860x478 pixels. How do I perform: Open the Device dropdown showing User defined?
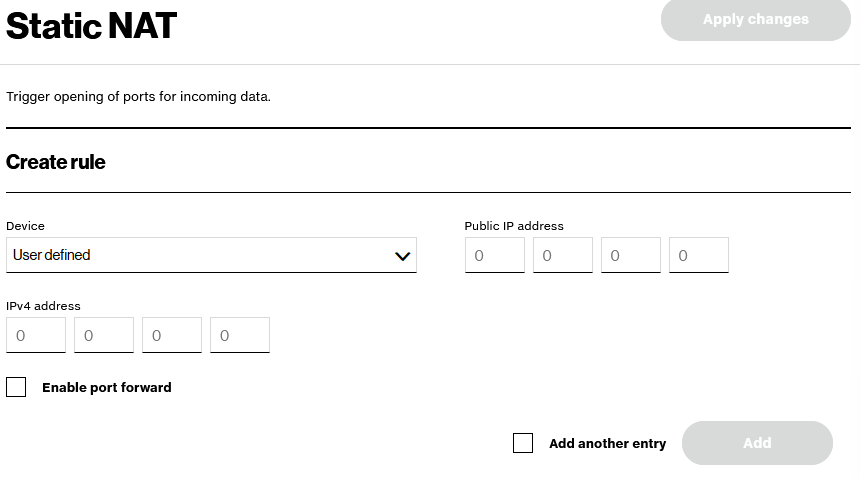click(x=211, y=255)
